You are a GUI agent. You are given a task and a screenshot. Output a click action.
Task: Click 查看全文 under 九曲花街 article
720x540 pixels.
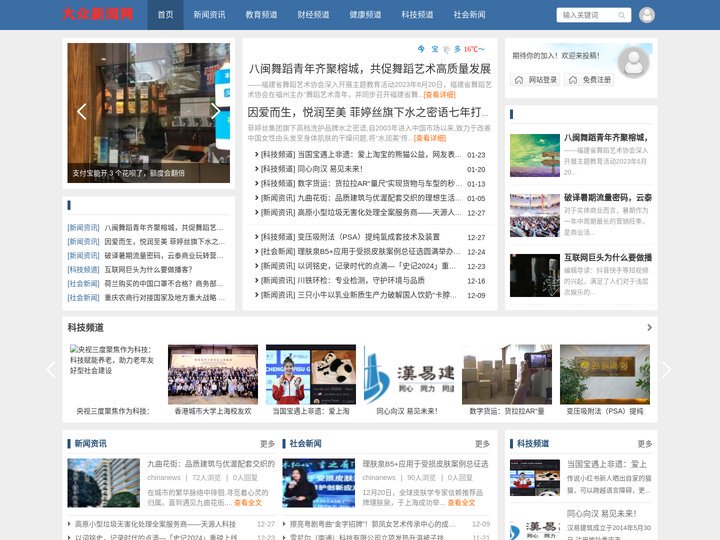pos(248,503)
